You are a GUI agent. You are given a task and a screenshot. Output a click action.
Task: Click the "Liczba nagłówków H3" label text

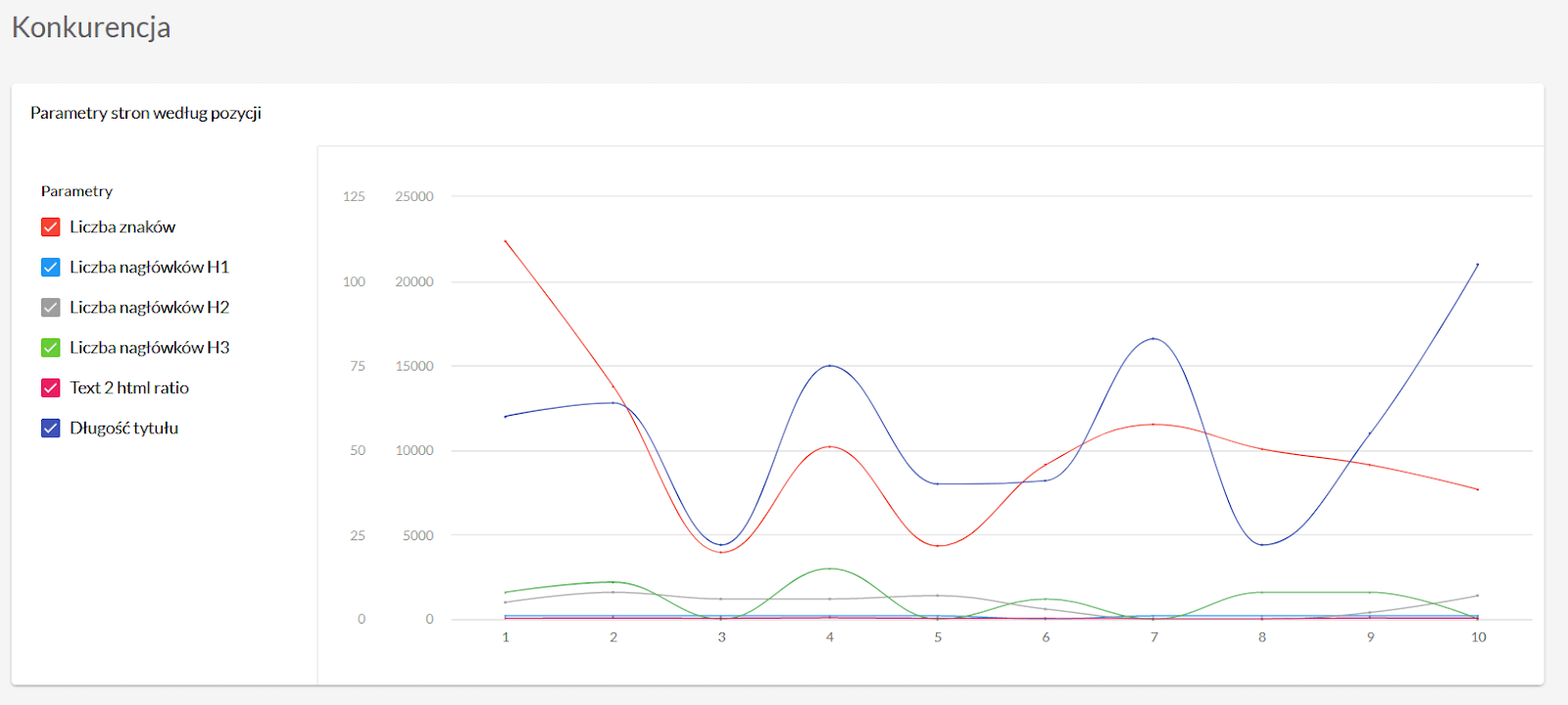coord(149,348)
